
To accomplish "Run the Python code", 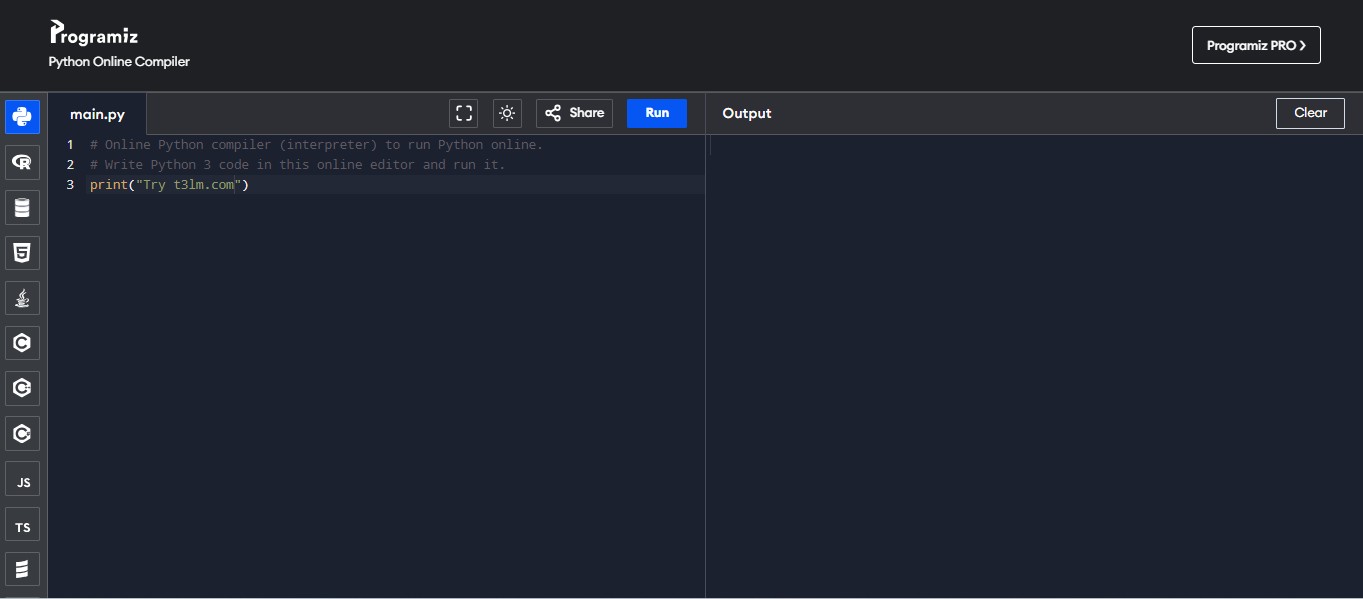I will 656,113.
